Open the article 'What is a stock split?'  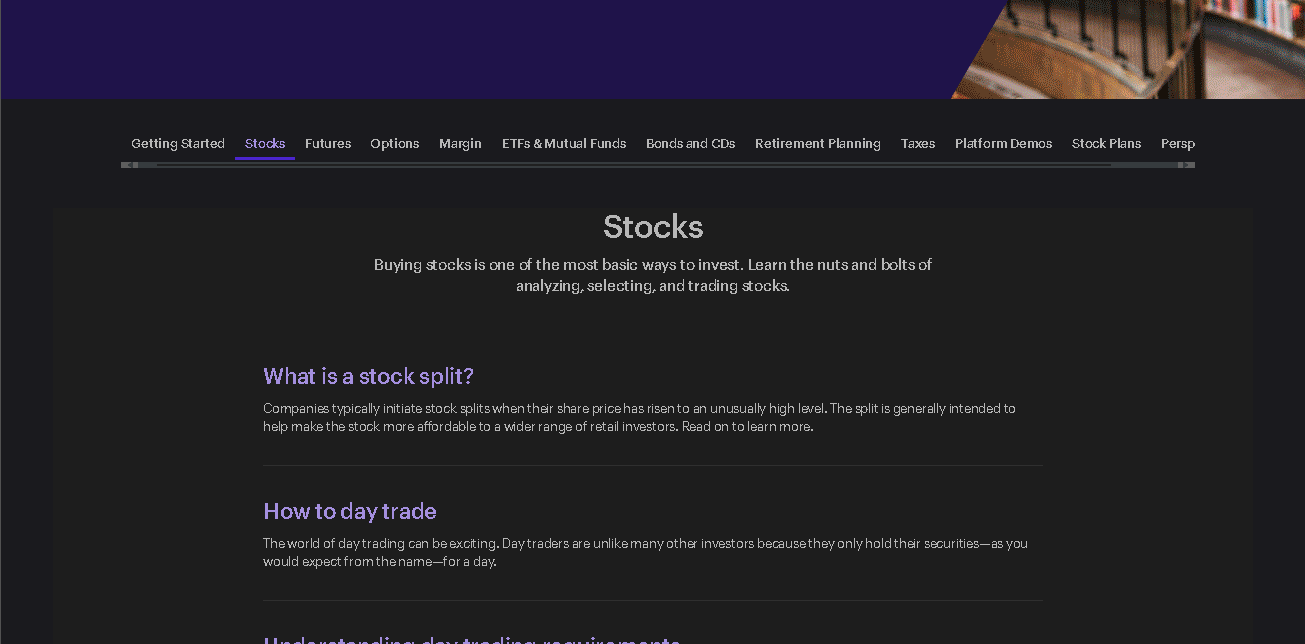(367, 375)
